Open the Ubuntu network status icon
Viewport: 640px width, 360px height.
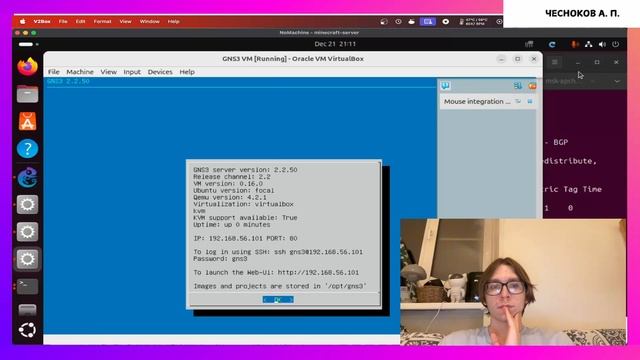(x=589, y=44)
